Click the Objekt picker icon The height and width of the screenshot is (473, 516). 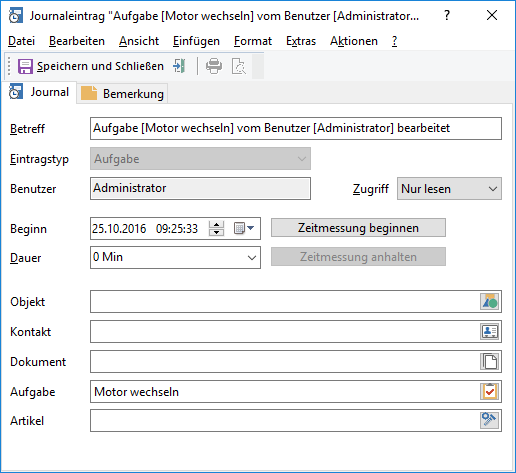[489, 302]
